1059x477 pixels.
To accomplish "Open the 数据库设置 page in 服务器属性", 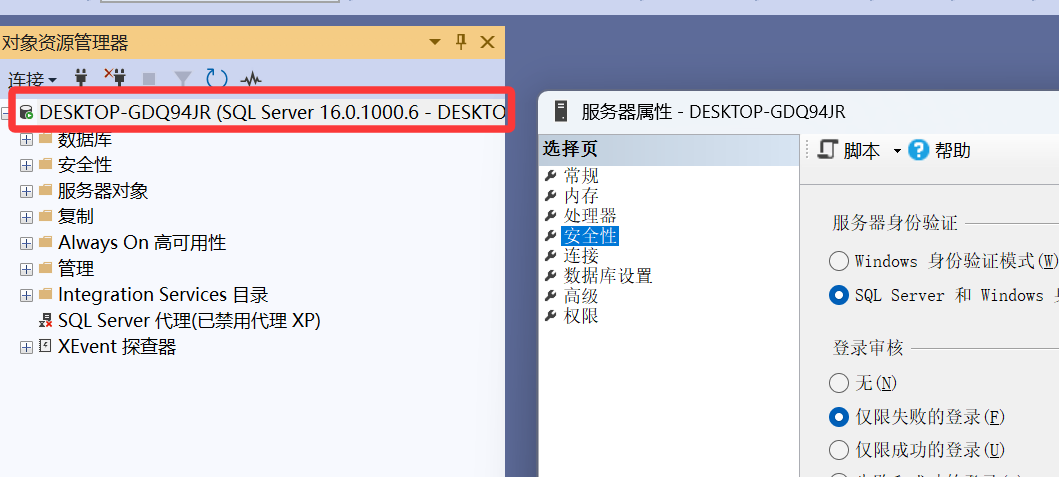I will click(x=608, y=276).
